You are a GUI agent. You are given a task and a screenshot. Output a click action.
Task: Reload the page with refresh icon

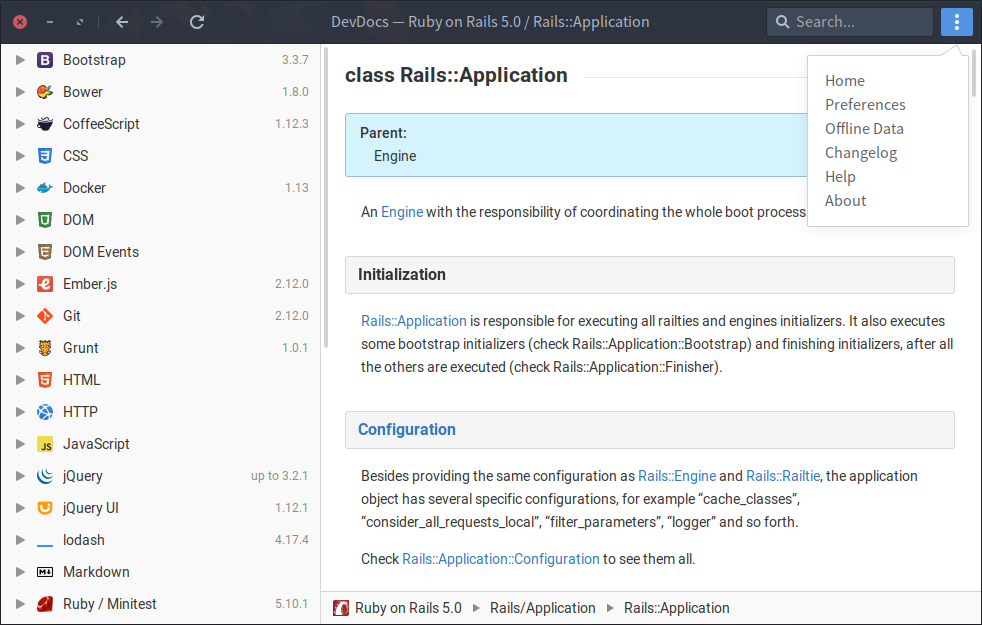[197, 22]
